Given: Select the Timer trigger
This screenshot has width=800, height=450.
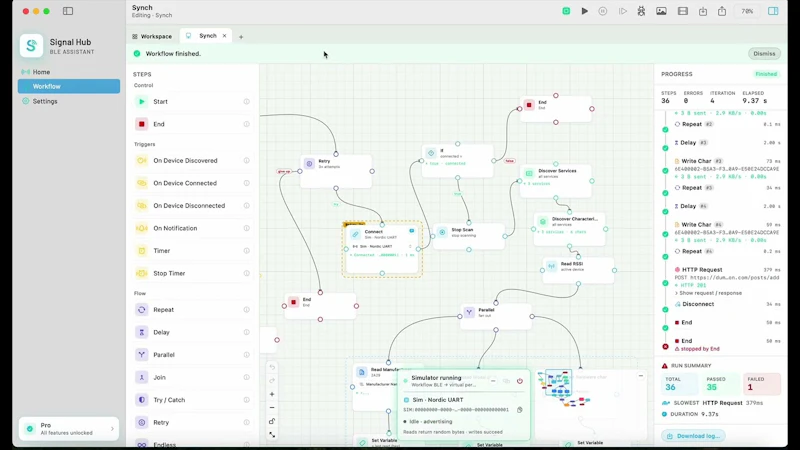Looking at the screenshot, I should [192, 251].
